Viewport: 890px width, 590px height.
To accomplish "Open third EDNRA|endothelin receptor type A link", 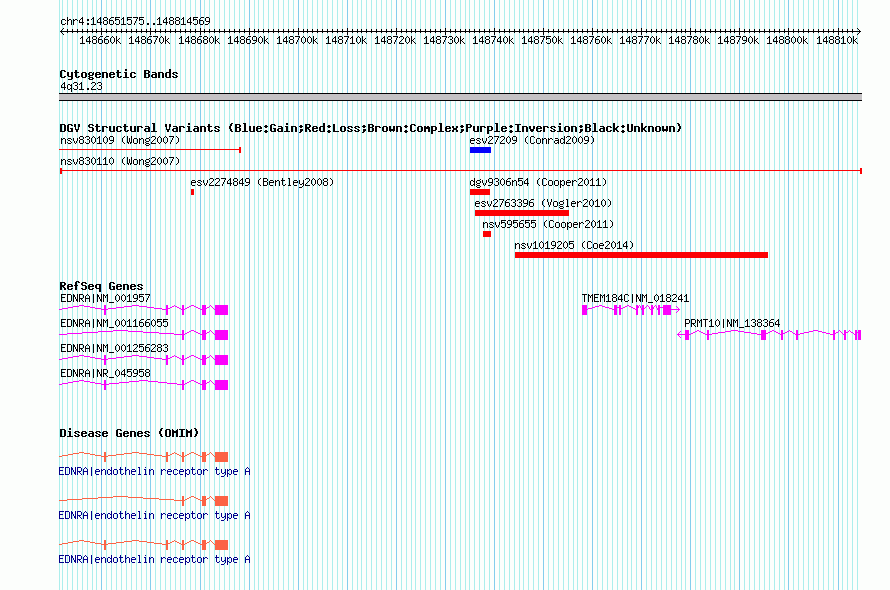I will click(154, 559).
